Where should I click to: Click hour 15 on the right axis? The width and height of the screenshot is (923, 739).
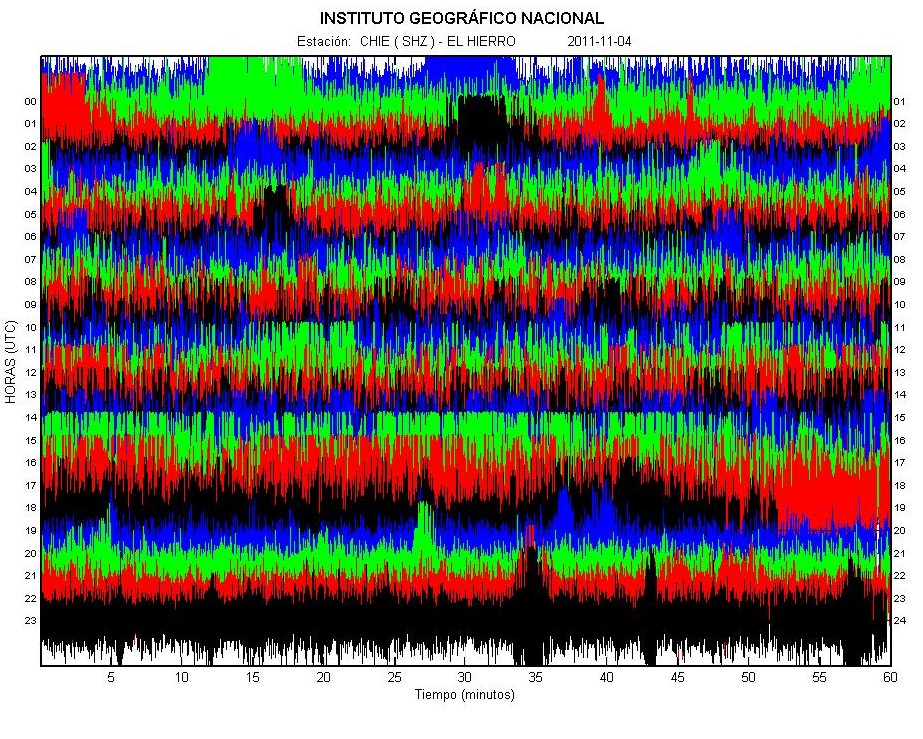click(900, 417)
